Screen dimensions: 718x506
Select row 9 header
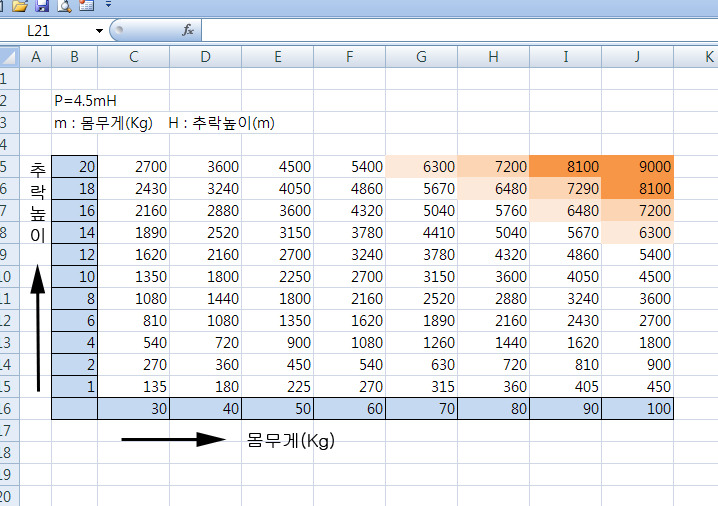[9, 255]
